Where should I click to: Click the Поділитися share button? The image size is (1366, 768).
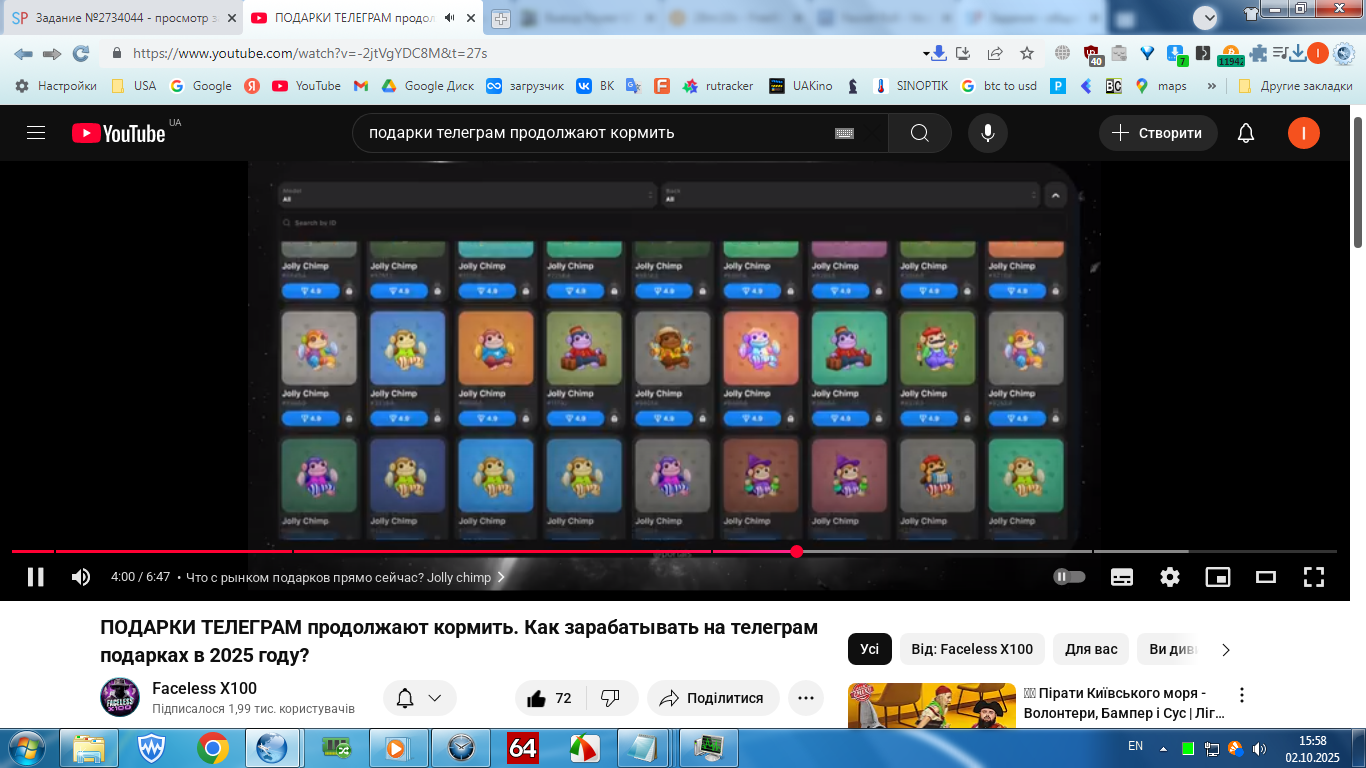pyautogui.click(x=712, y=698)
